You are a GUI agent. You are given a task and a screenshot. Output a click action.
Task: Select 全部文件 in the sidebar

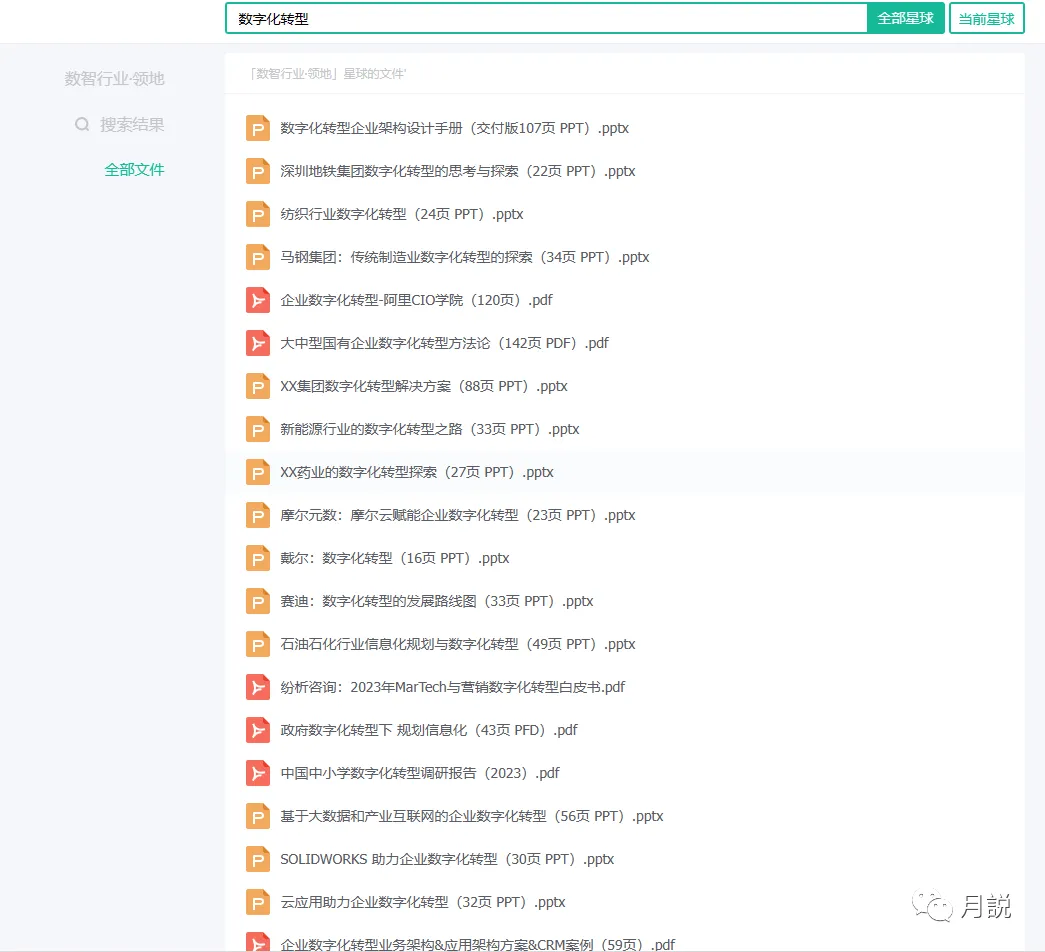134,169
